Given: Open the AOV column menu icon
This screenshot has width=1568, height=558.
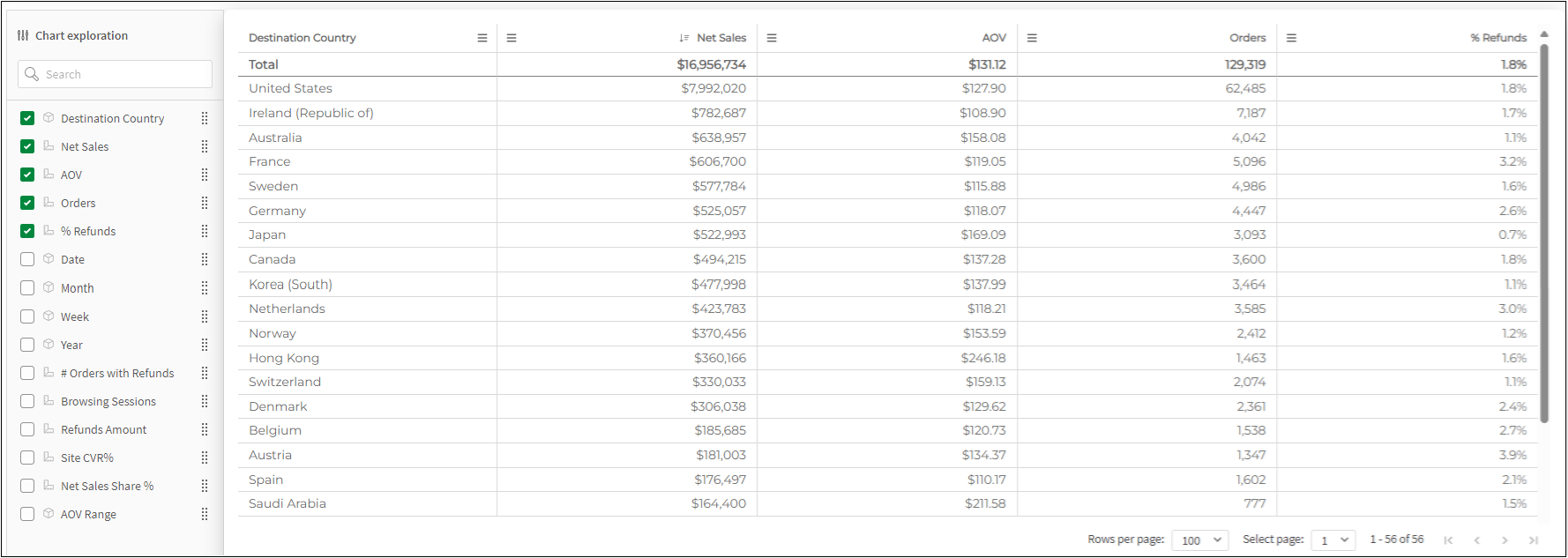Looking at the screenshot, I should (x=772, y=38).
